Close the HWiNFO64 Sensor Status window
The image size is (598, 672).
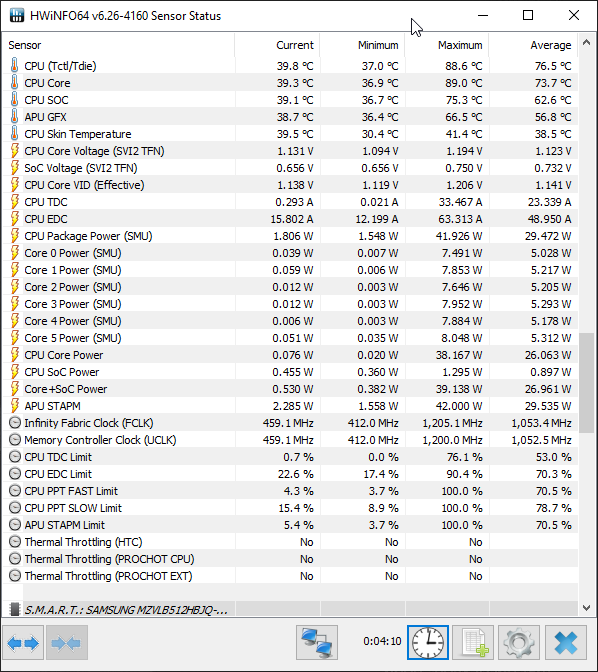point(574,15)
